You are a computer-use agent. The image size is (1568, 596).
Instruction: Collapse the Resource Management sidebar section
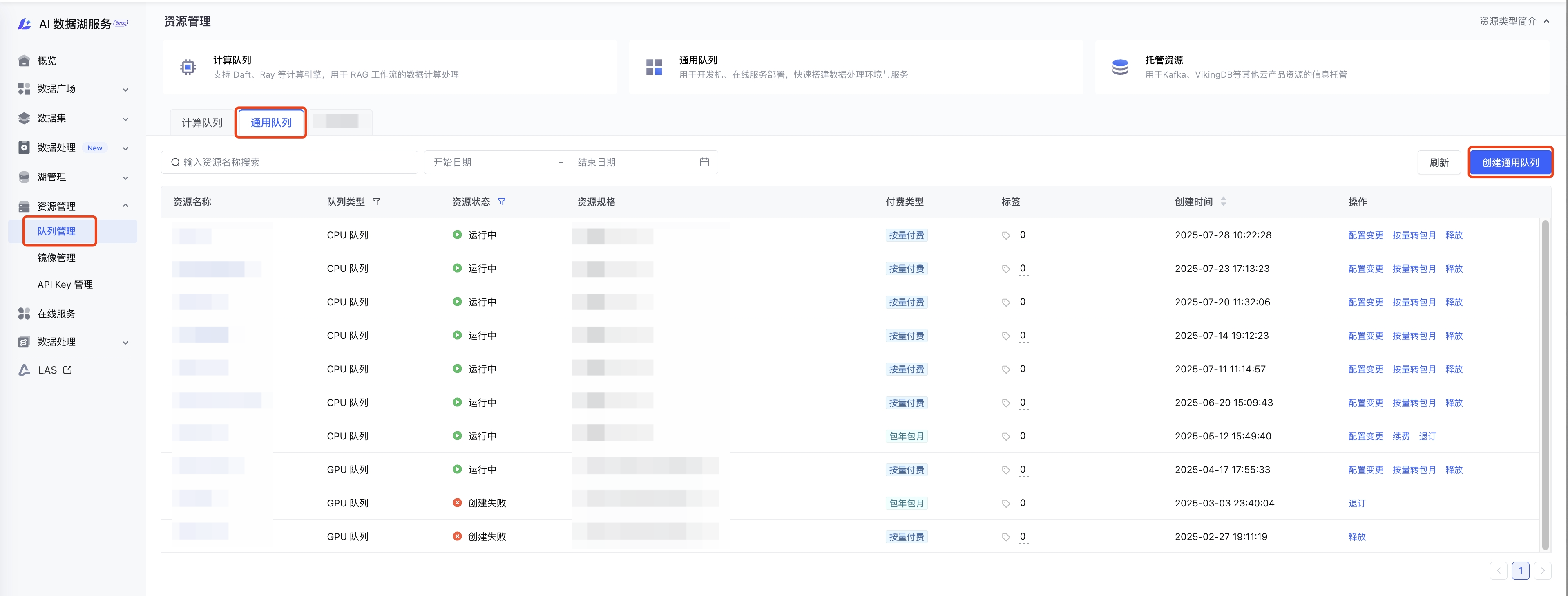pos(125,206)
